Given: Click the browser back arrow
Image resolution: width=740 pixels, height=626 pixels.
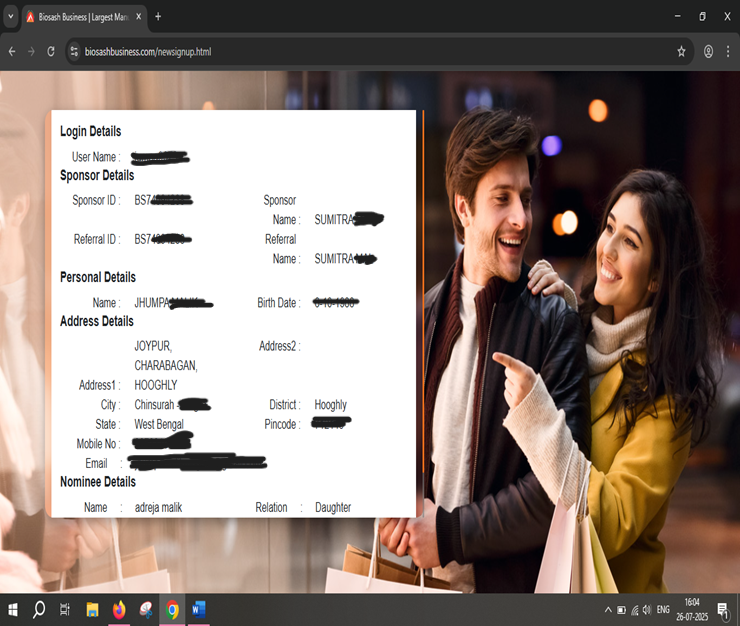Looking at the screenshot, I should 12,51.
